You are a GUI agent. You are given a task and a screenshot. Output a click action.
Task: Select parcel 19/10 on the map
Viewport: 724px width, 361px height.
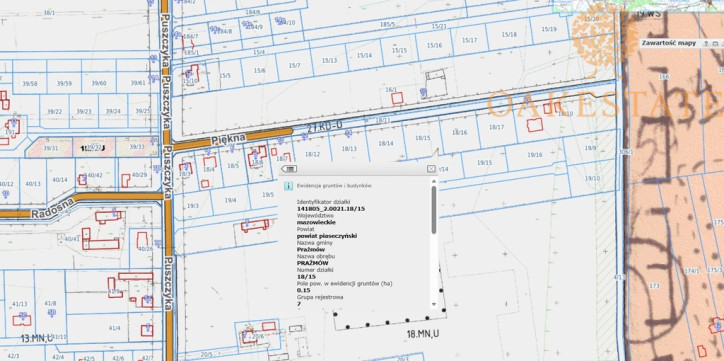(592, 178)
